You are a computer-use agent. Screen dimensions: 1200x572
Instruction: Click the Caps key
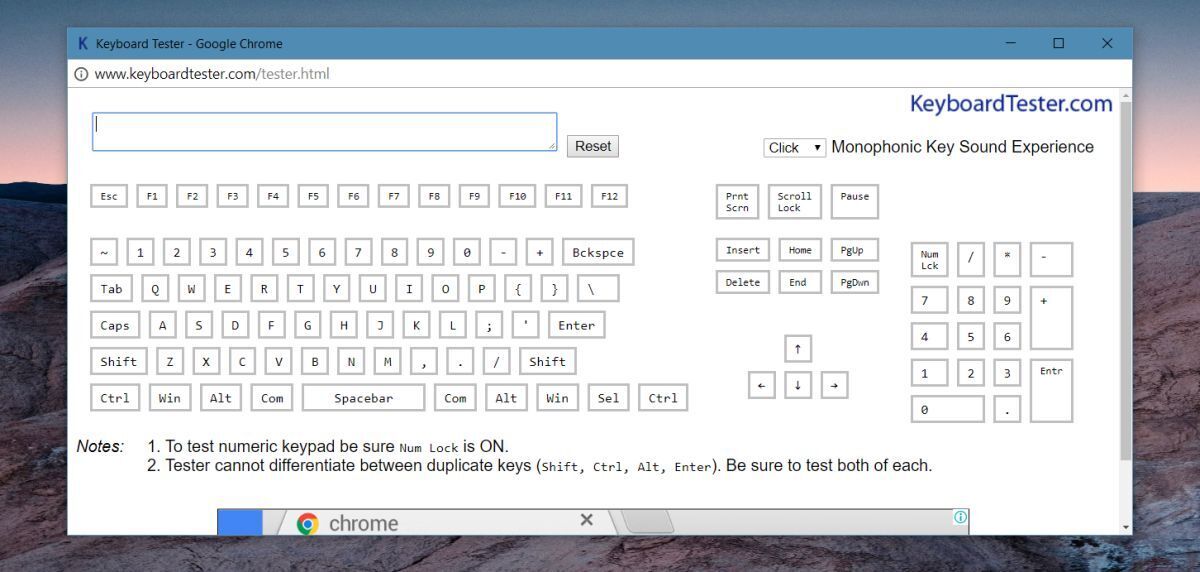[115, 325]
